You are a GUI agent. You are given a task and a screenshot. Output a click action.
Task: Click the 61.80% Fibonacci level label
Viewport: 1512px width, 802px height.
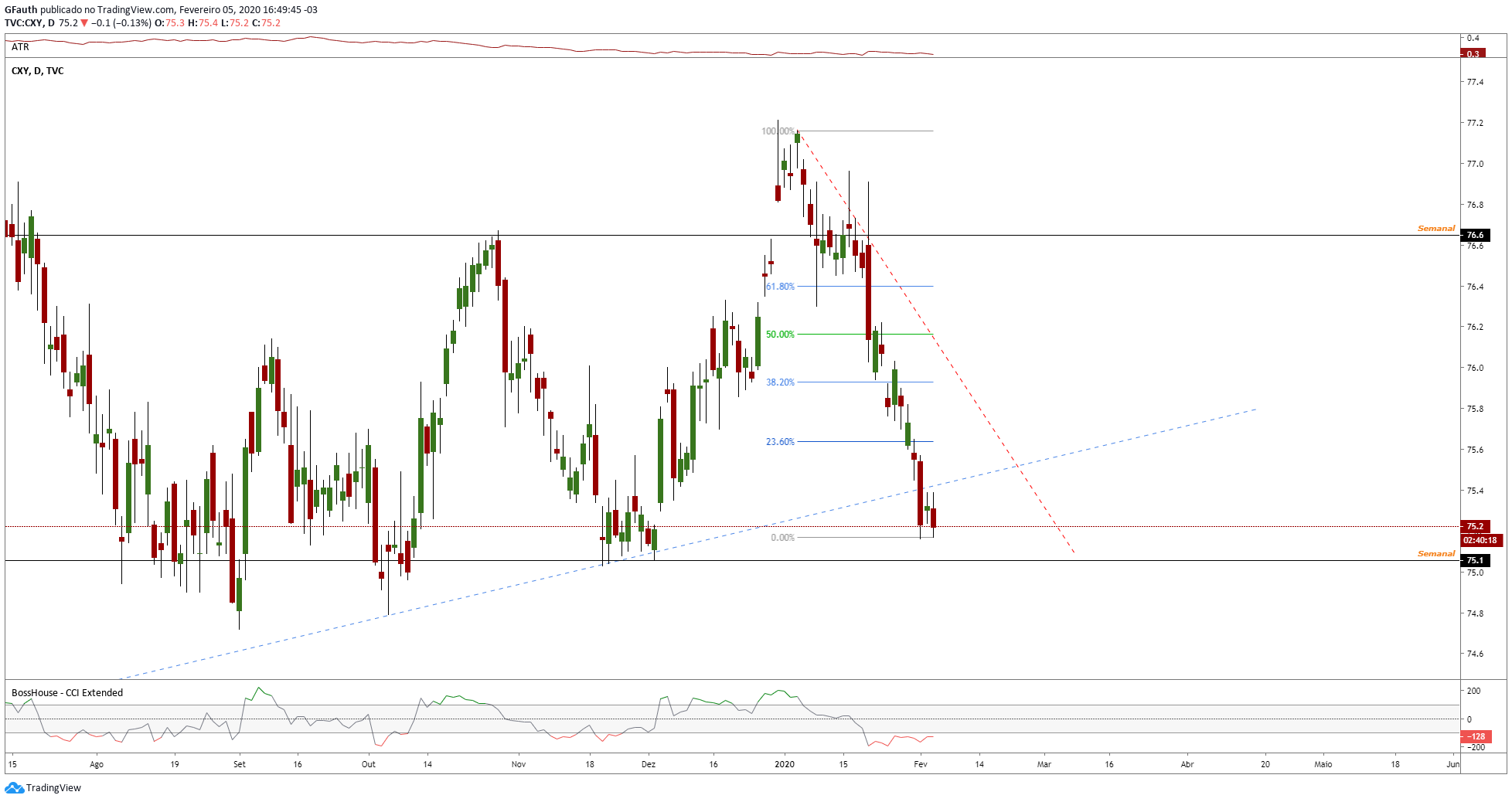pyautogui.click(x=780, y=287)
